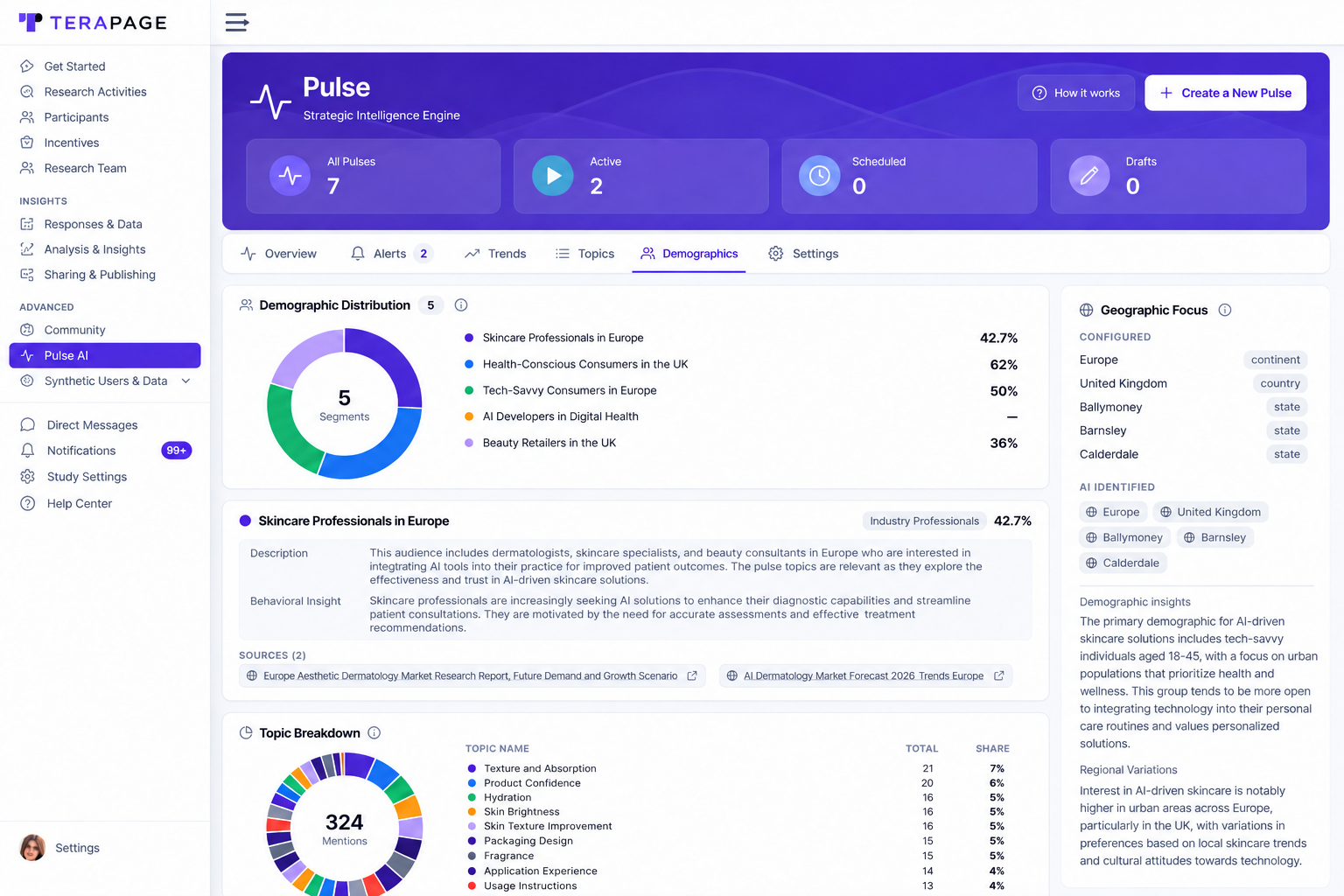
Task: Click the Help Center question mark icon
Action: pyautogui.click(x=28, y=503)
